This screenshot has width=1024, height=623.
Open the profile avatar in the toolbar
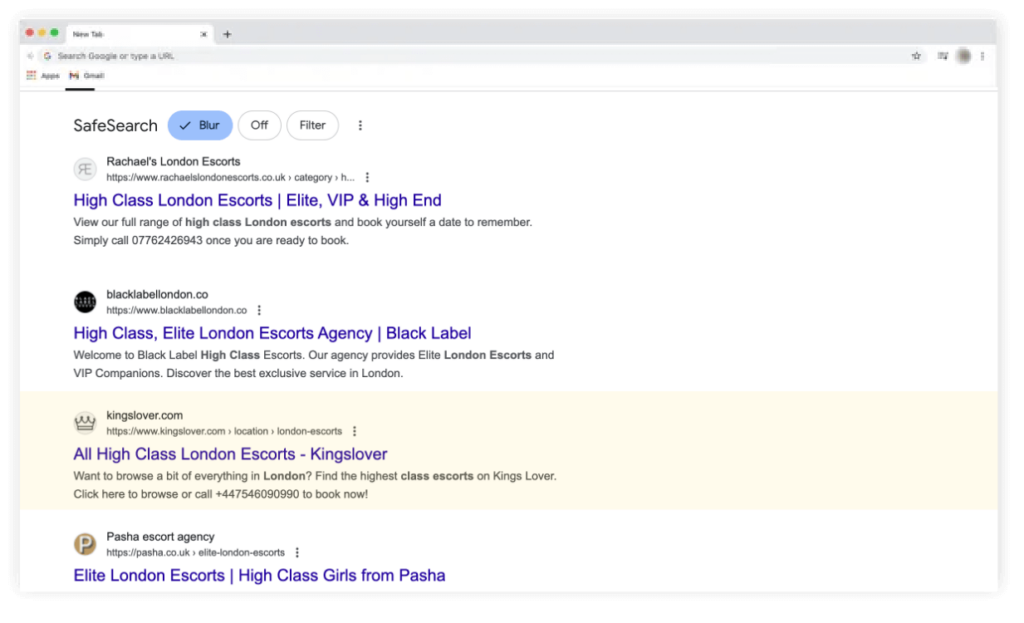pos(963,56)
